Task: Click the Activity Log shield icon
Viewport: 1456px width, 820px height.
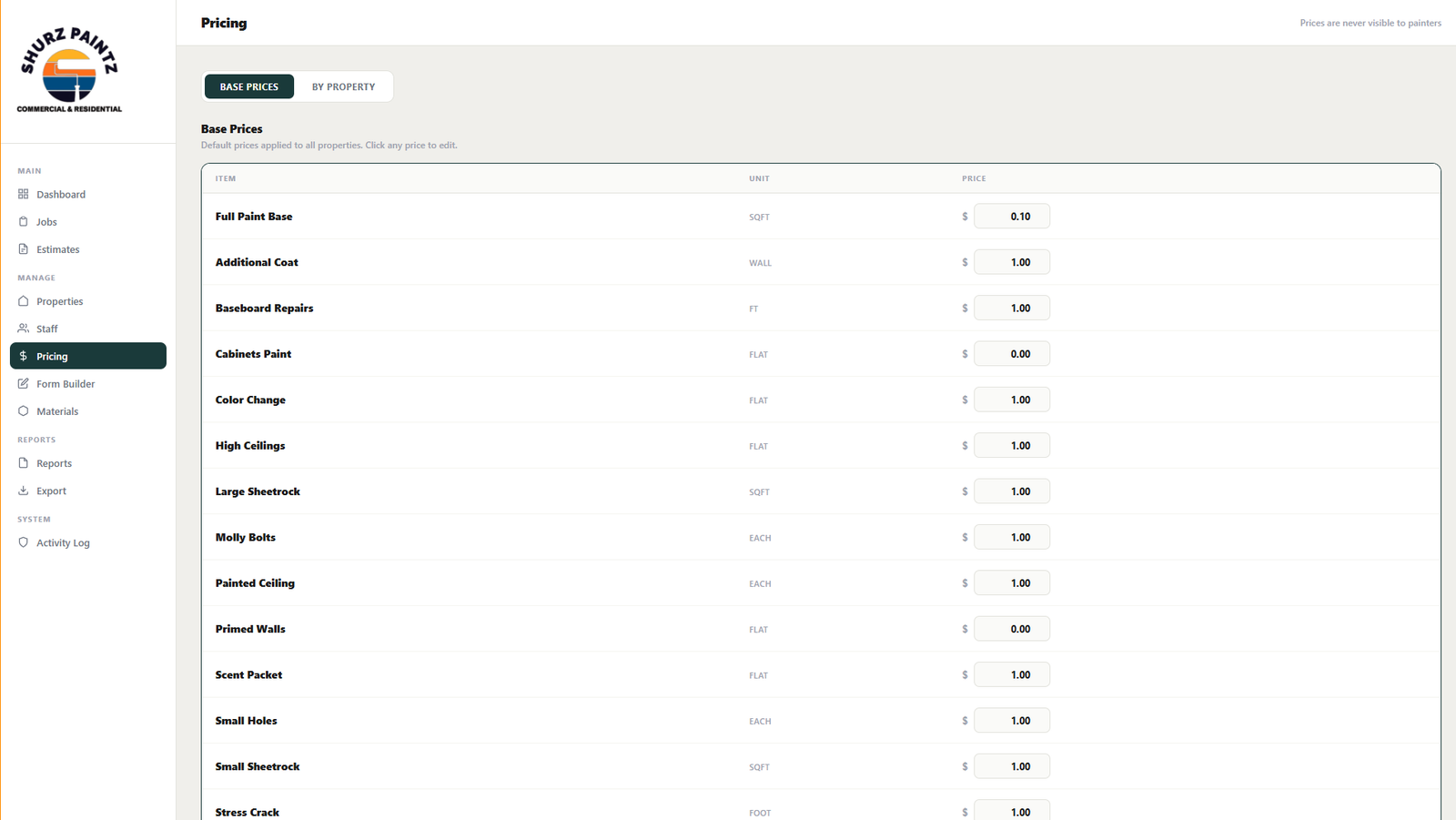Action: click(x=24, y=542)
